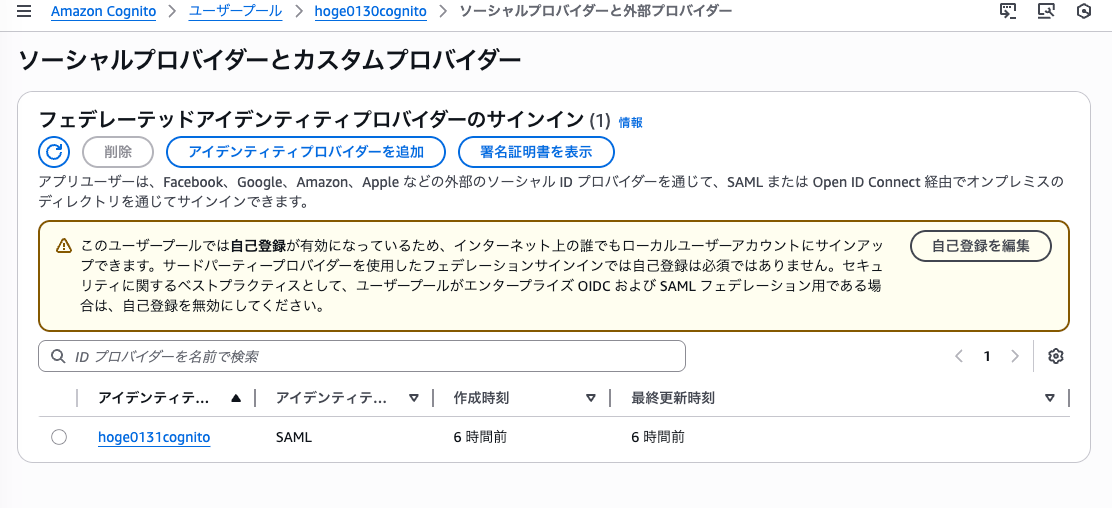Viewport: 1112px width, 508px height.
Task: Sort by identity provider type column arrow
Action: tap(413, 398)
